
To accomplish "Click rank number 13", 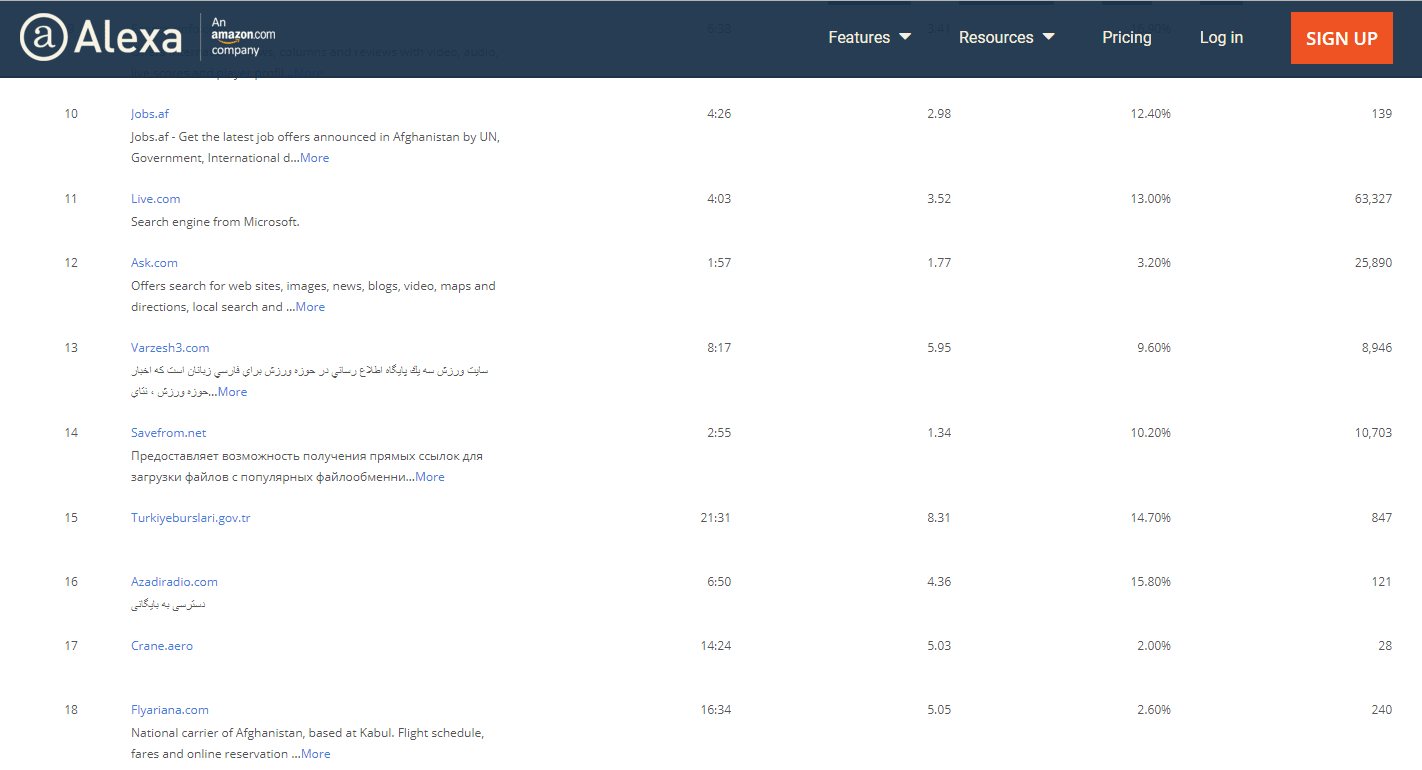I will pyautogui.click(x=71, y=348).
